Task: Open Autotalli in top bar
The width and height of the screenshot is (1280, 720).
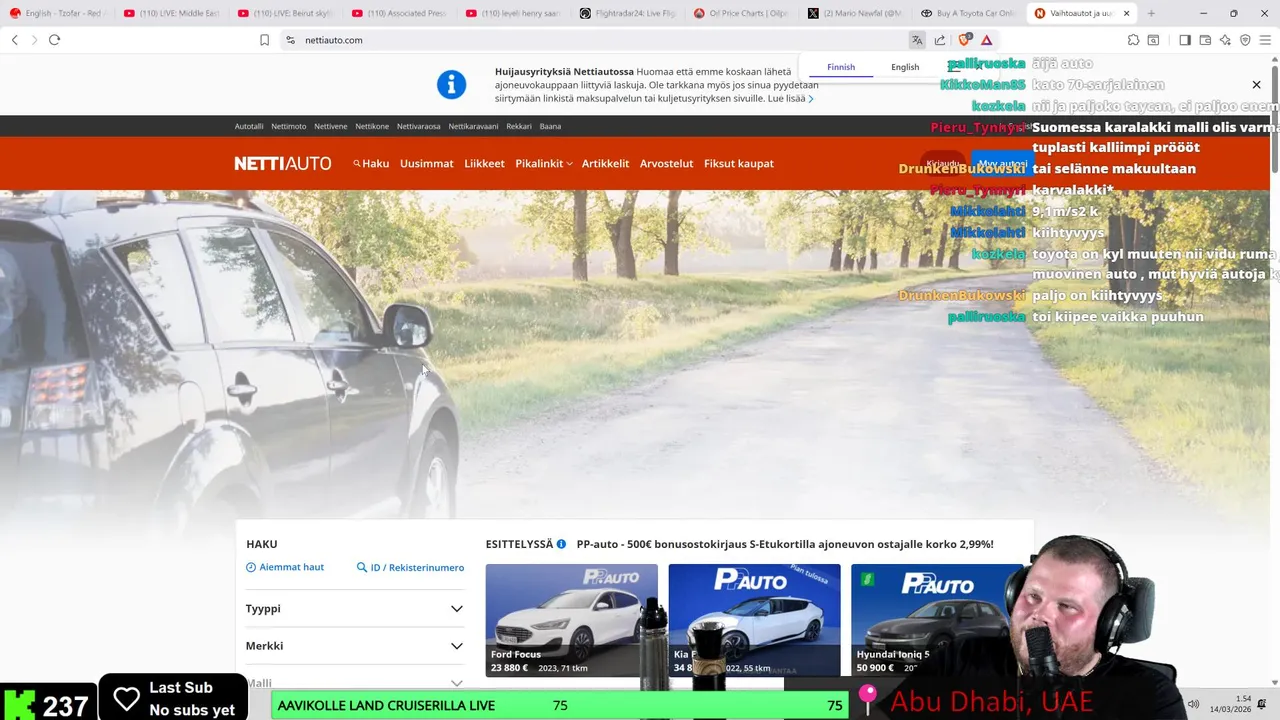Action: tap(249, 126)
